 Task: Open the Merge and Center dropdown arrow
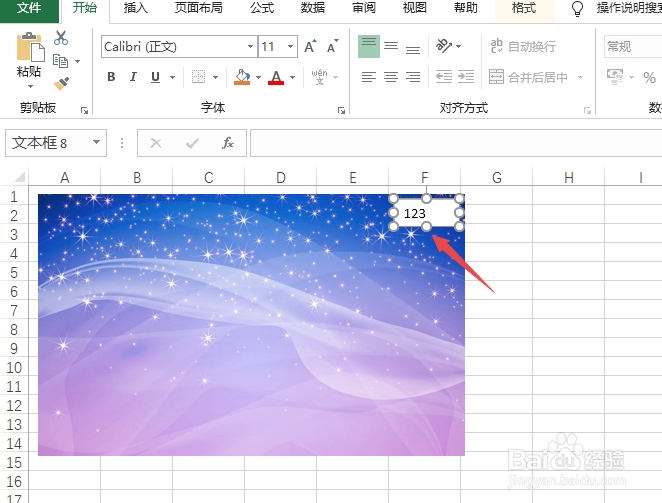581,77
